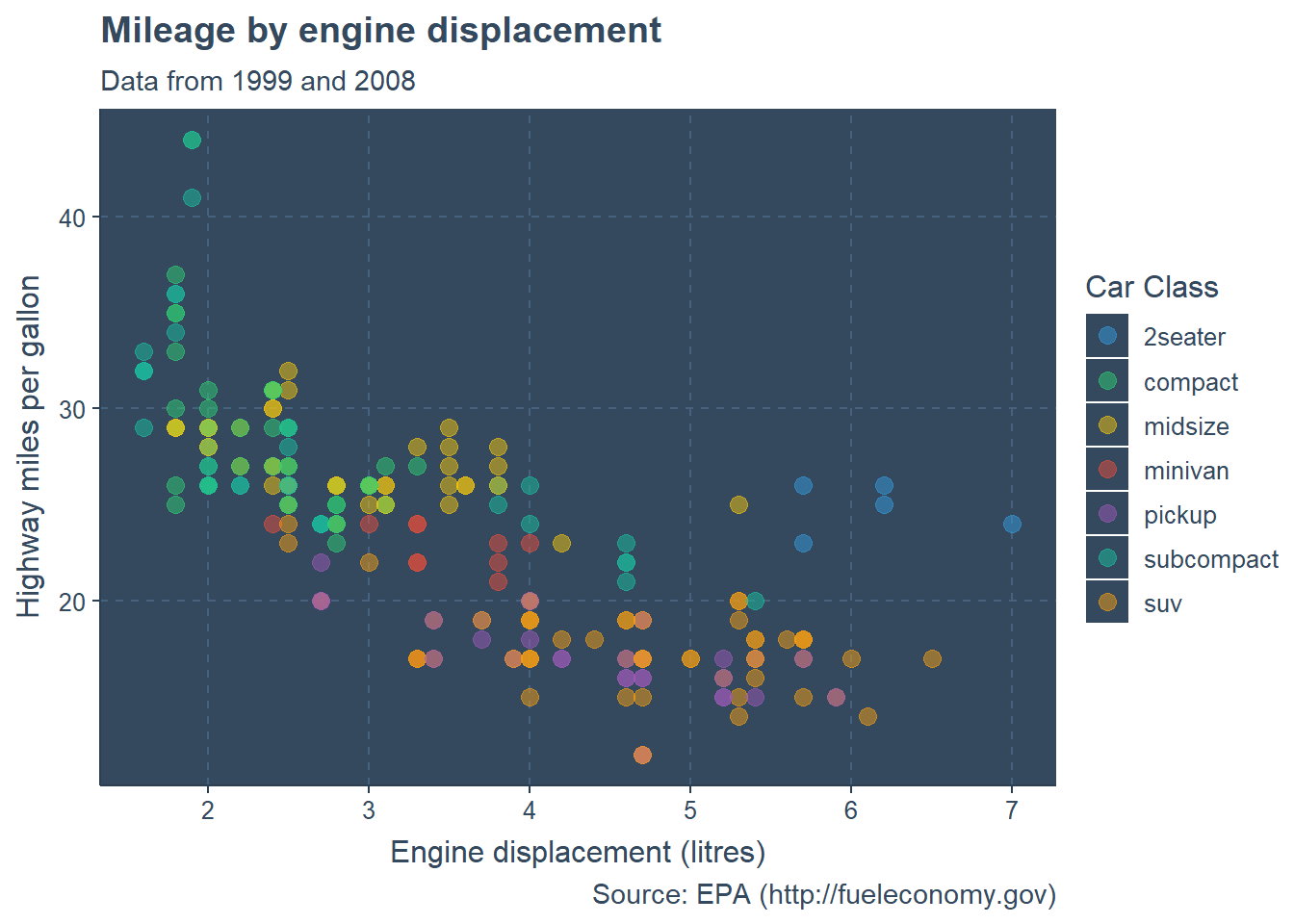This screenshot has height=924, width=1294.
Task: Click the EPA source caption text
Action: [x=824, y=895]
